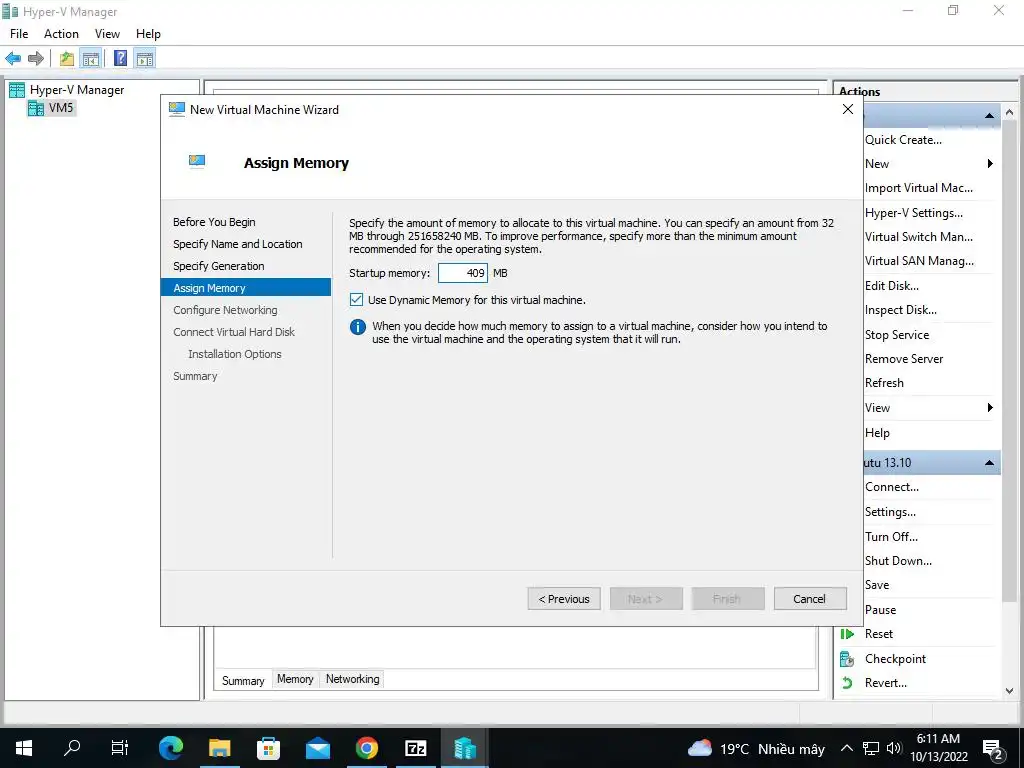
Task: Click the Back arrow toolbar icon
Action: (13, 59)
